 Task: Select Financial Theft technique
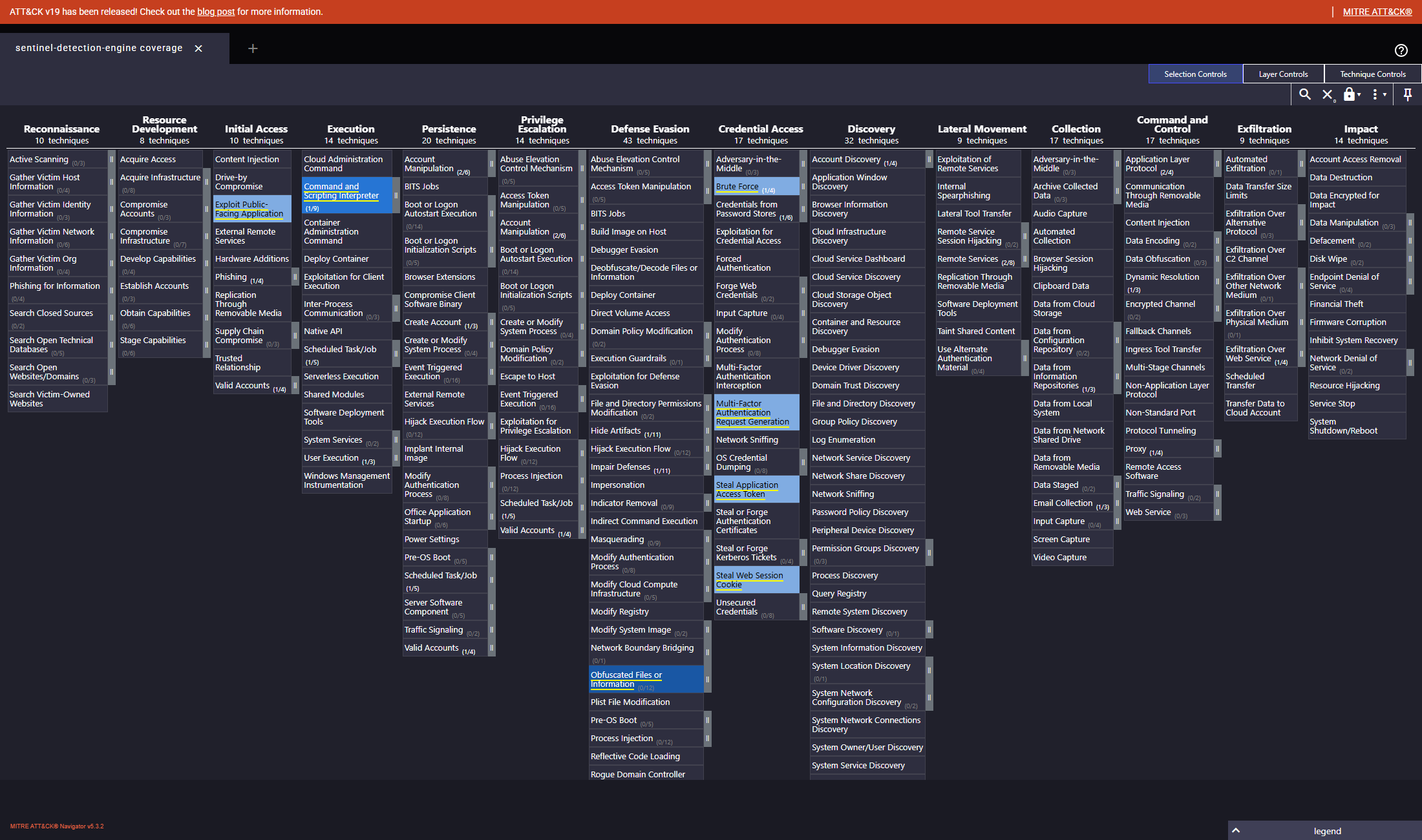[x=1357, y=304]
